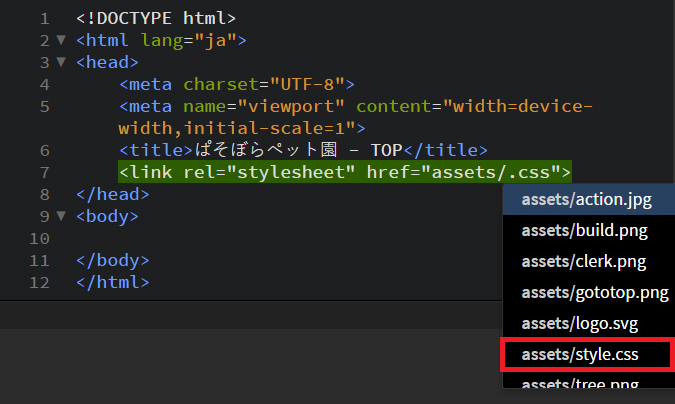Click line number 1 in gutter

(43, 19)
